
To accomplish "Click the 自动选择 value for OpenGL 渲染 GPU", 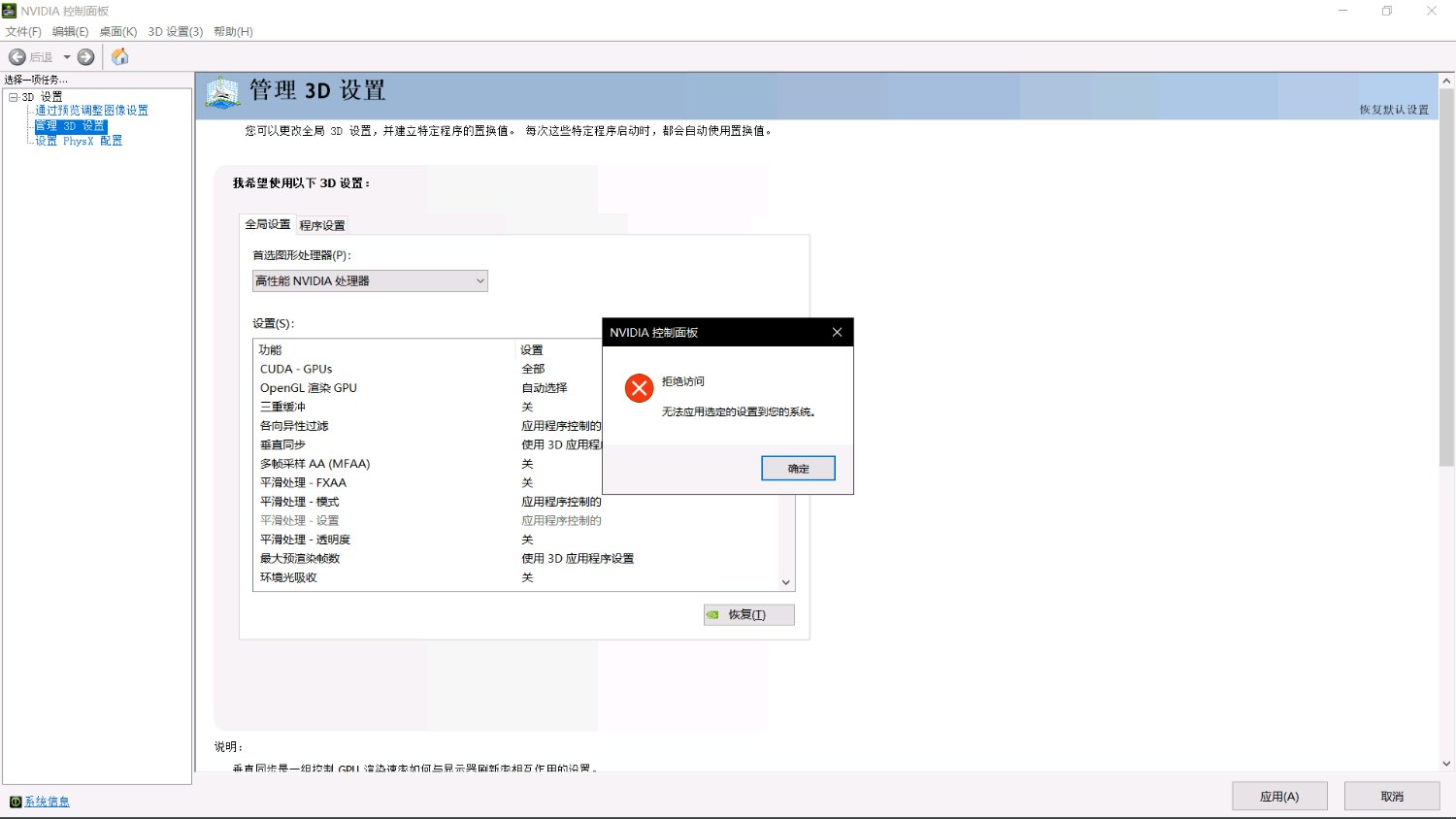I will point(545,388).
